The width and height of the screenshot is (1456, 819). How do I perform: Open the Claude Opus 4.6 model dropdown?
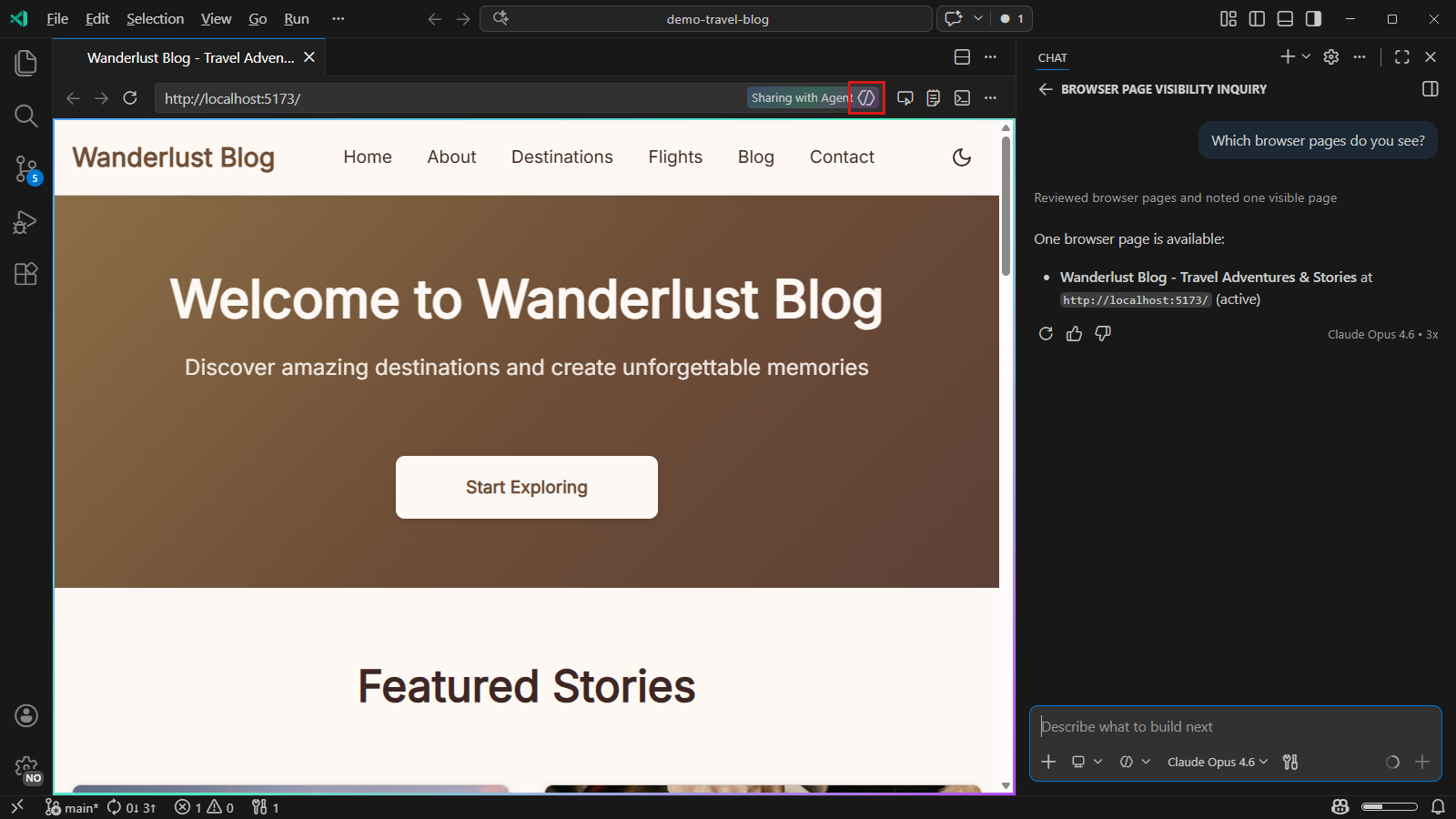(x=1217, y=762)
